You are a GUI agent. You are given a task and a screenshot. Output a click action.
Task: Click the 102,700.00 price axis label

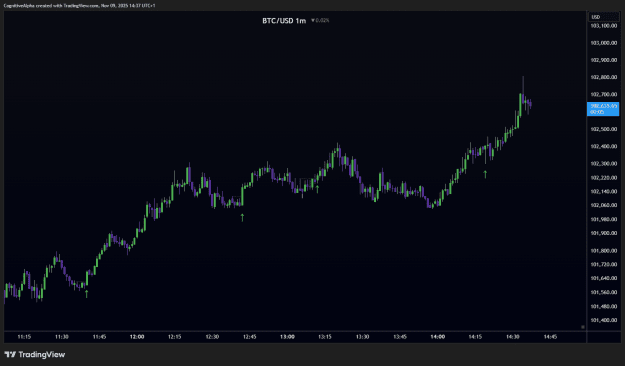pyautogui.click(x=603, y=94)
